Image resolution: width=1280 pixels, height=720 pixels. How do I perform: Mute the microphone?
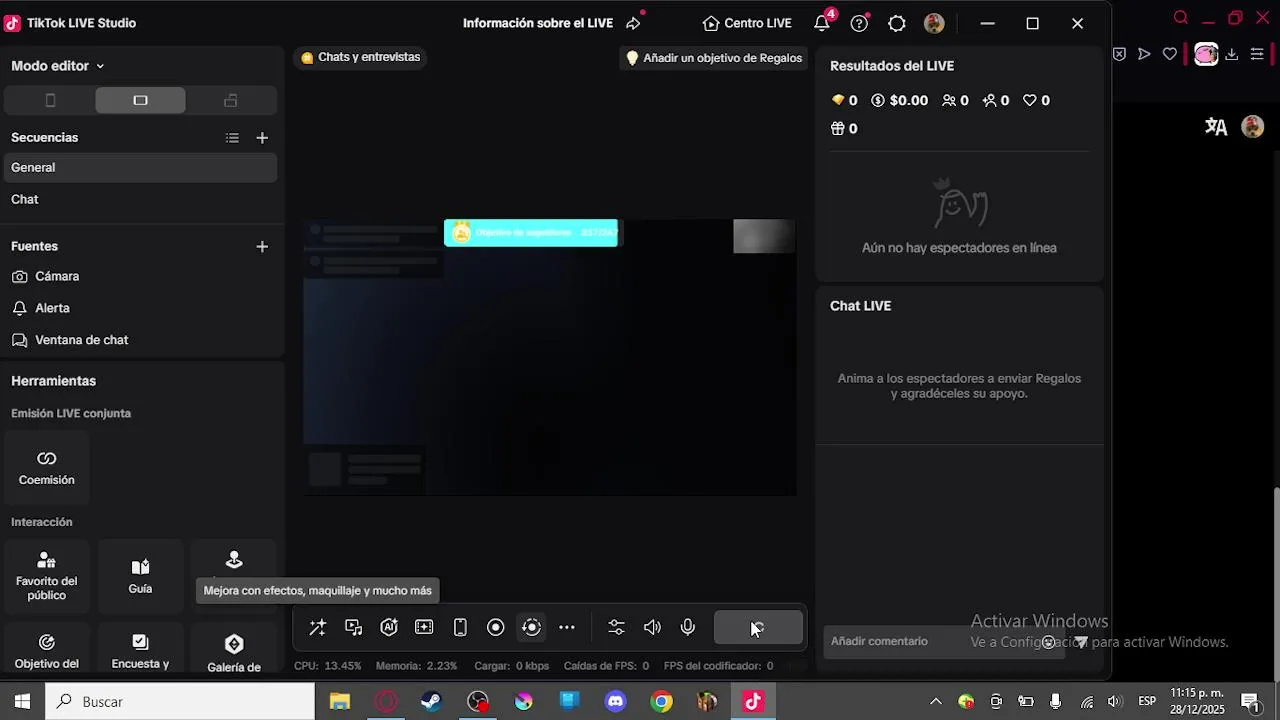688,627
